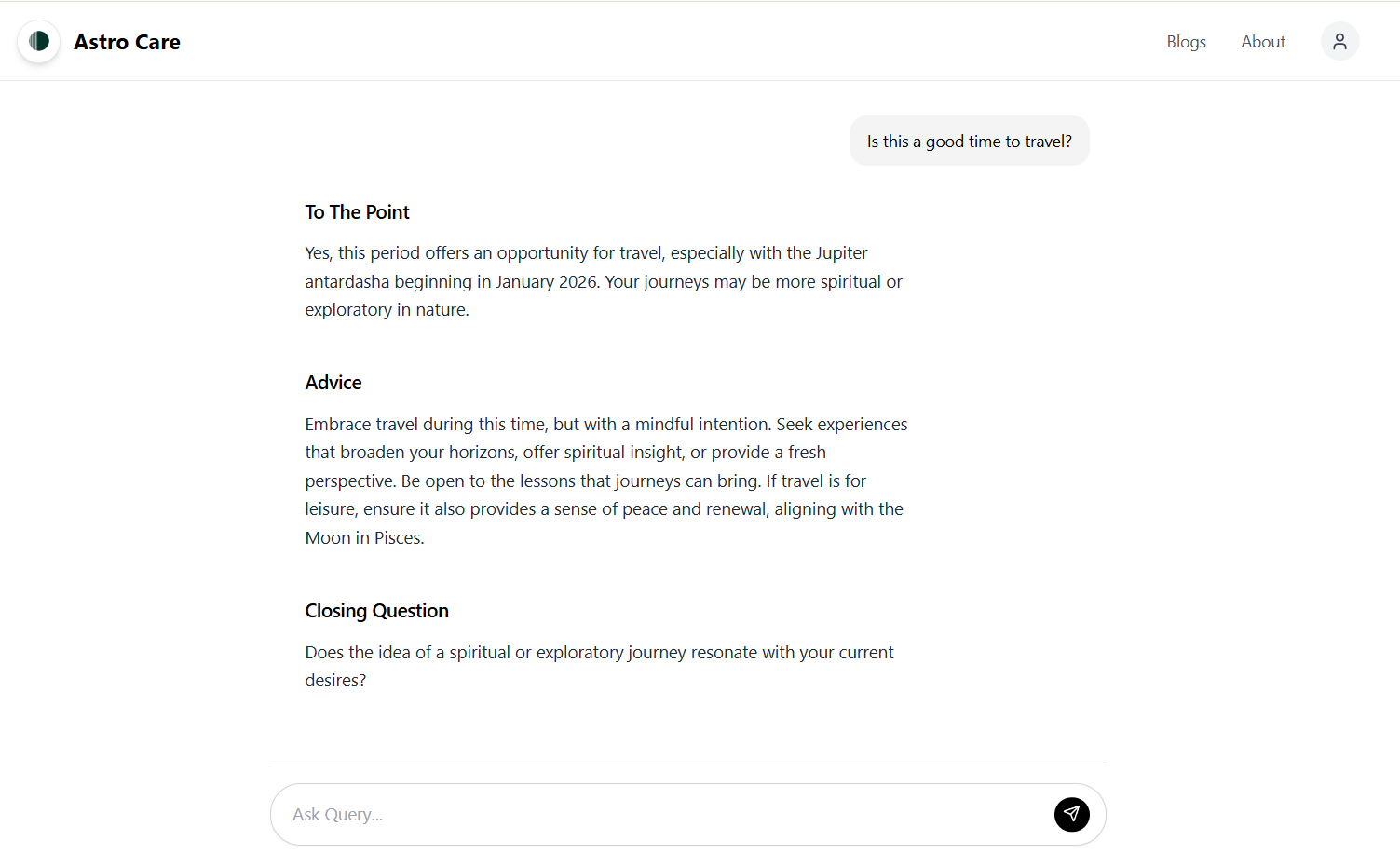Click the text about Jupiter antardasha

tap(604, 280)
